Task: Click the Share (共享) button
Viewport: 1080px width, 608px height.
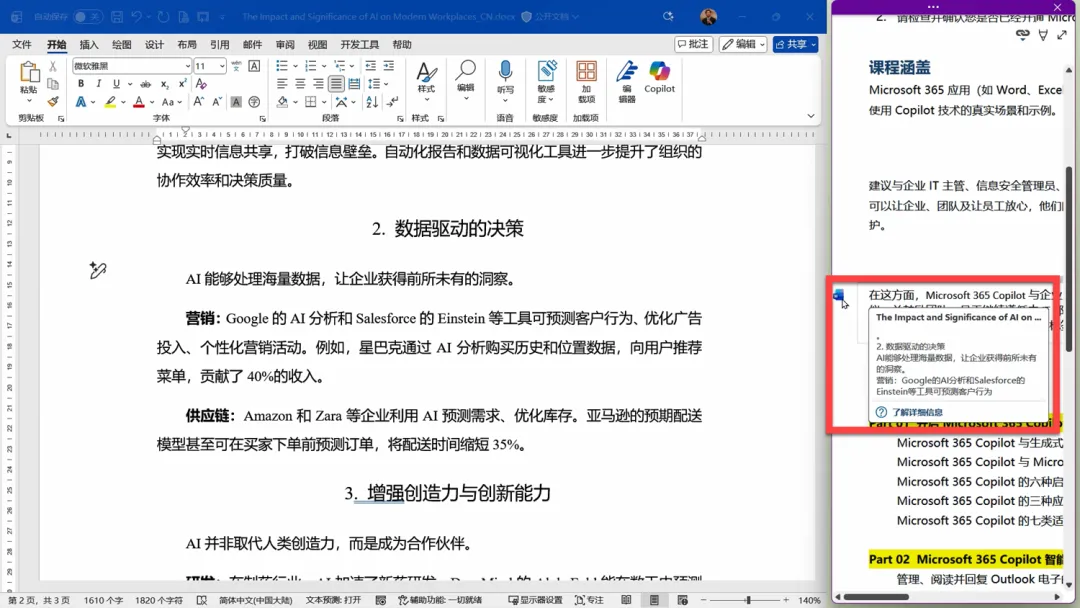Action: [x=796, y=44]
